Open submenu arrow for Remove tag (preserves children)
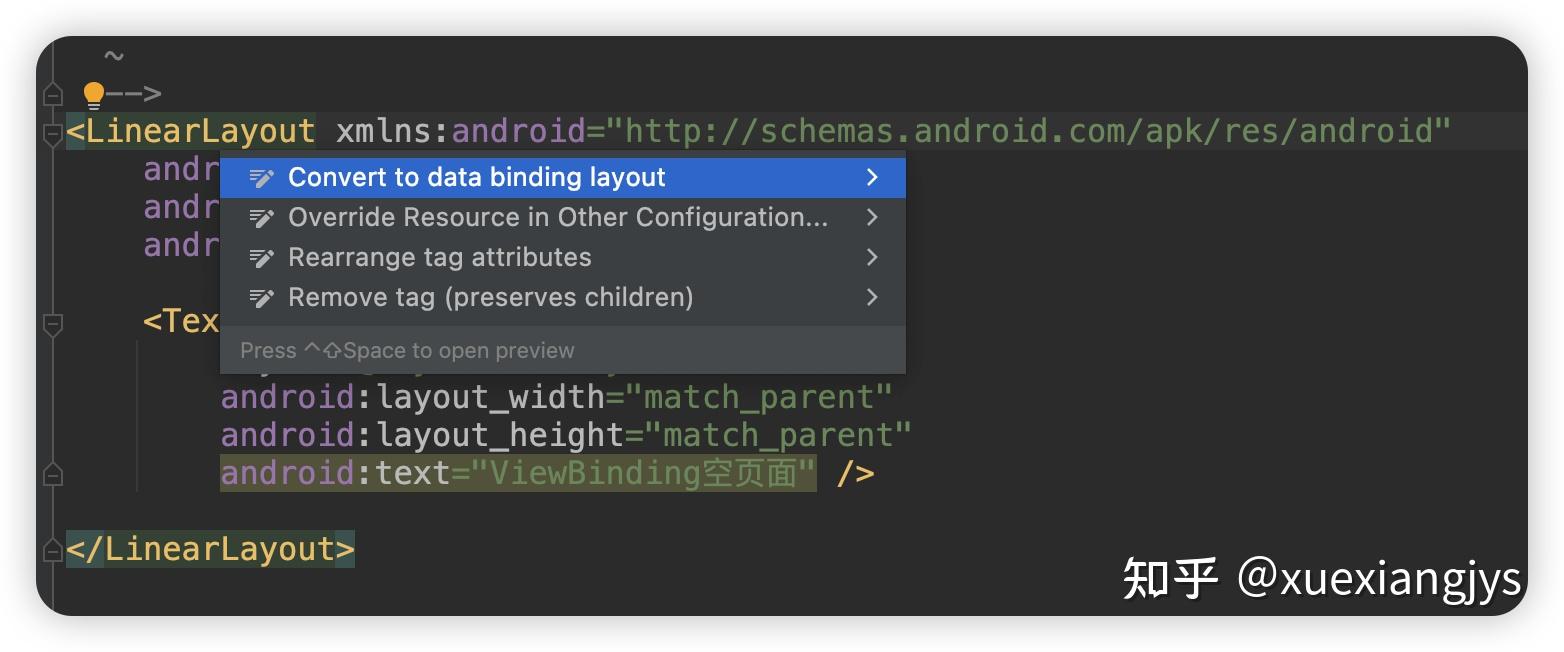 coord(872,298)
